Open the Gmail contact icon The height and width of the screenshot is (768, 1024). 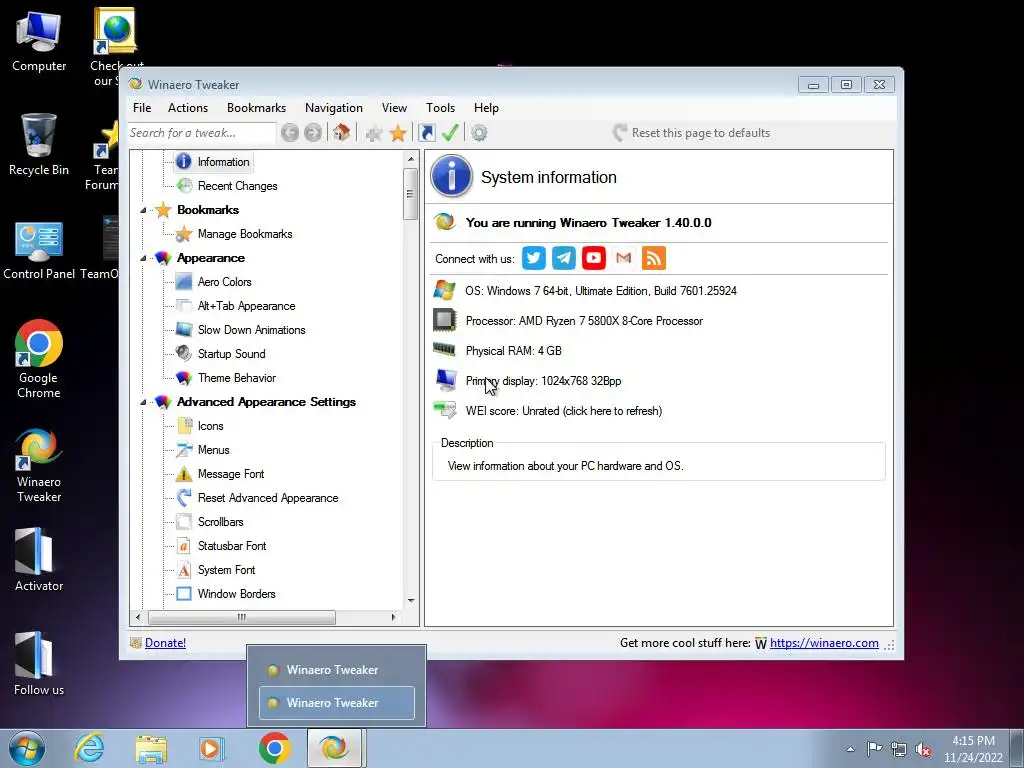point(624,258)
